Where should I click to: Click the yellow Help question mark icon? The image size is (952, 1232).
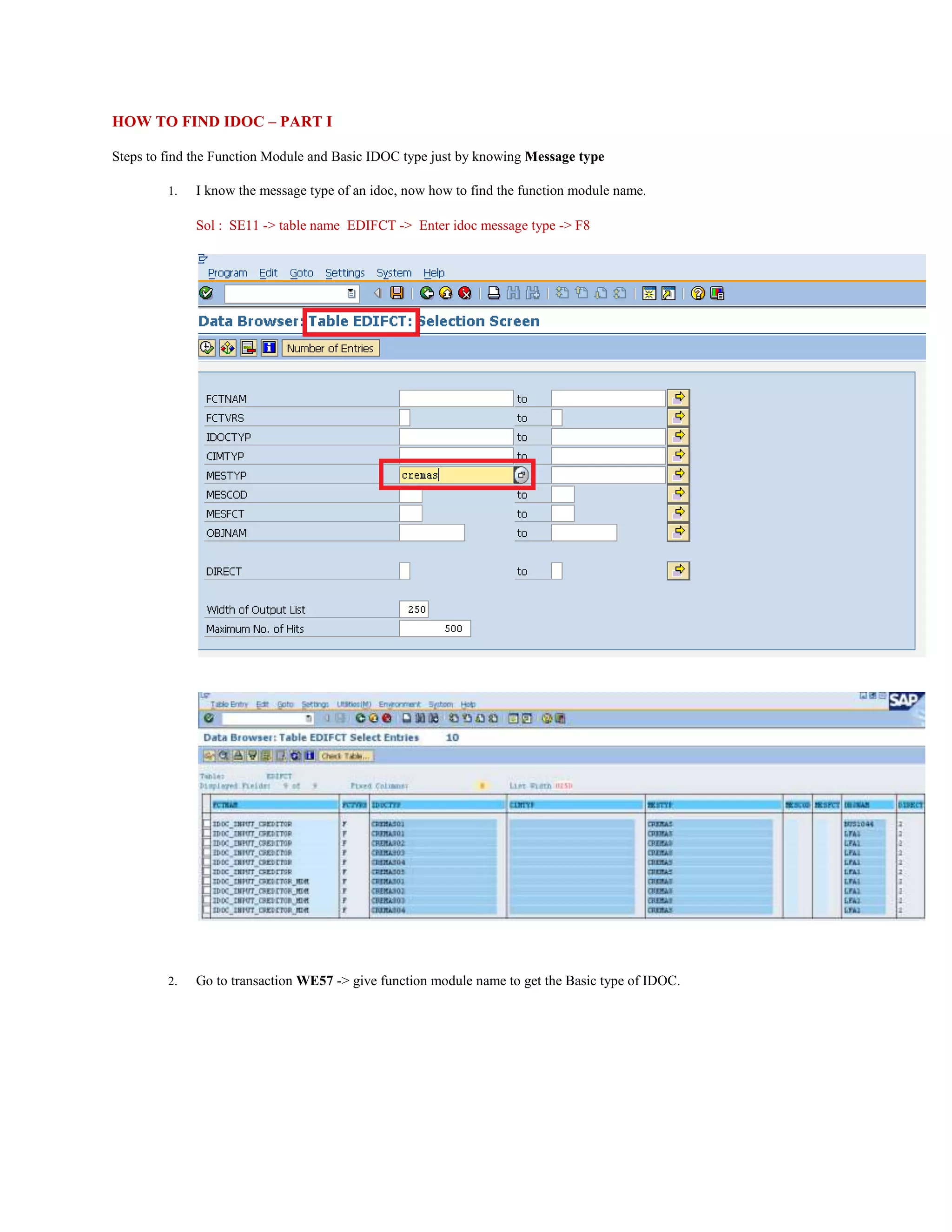click(698, 293)
